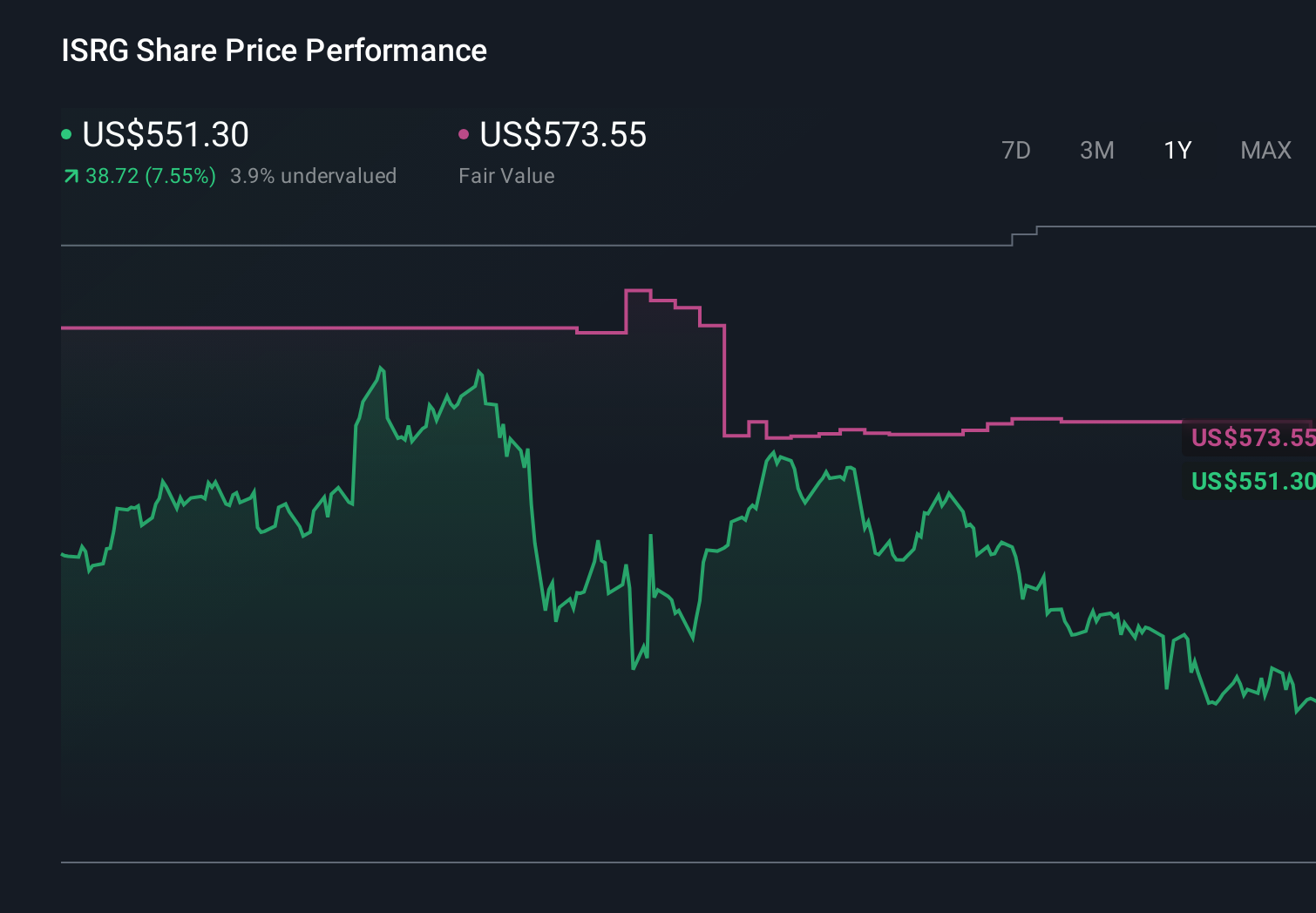
Task: Click the highest step of pink fair value line
Action: (x=638, y=290)
